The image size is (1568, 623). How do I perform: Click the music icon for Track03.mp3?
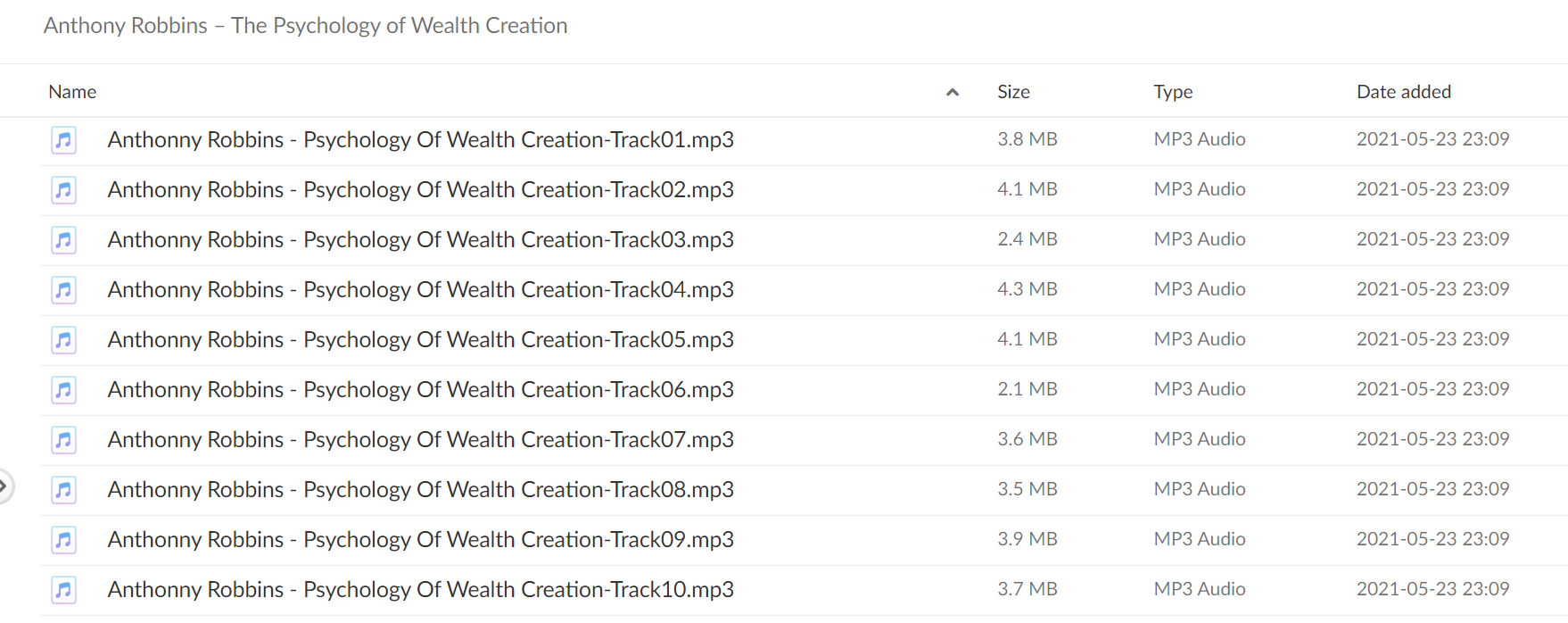click(63, 240)
